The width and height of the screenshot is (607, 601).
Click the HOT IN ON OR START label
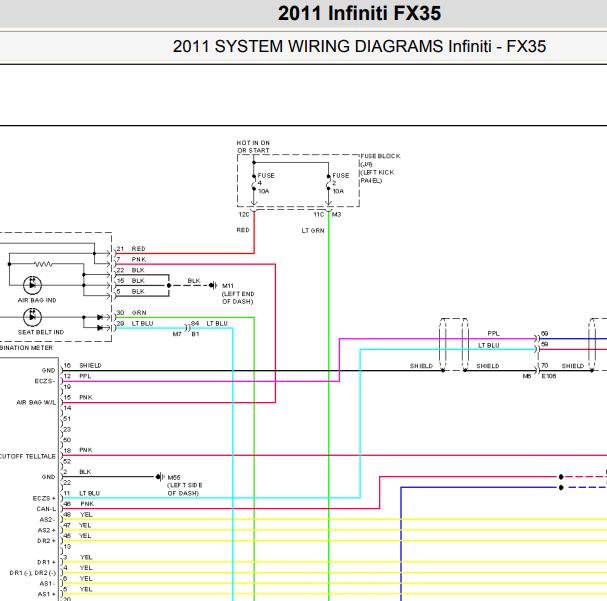click(x=253, y=147)
